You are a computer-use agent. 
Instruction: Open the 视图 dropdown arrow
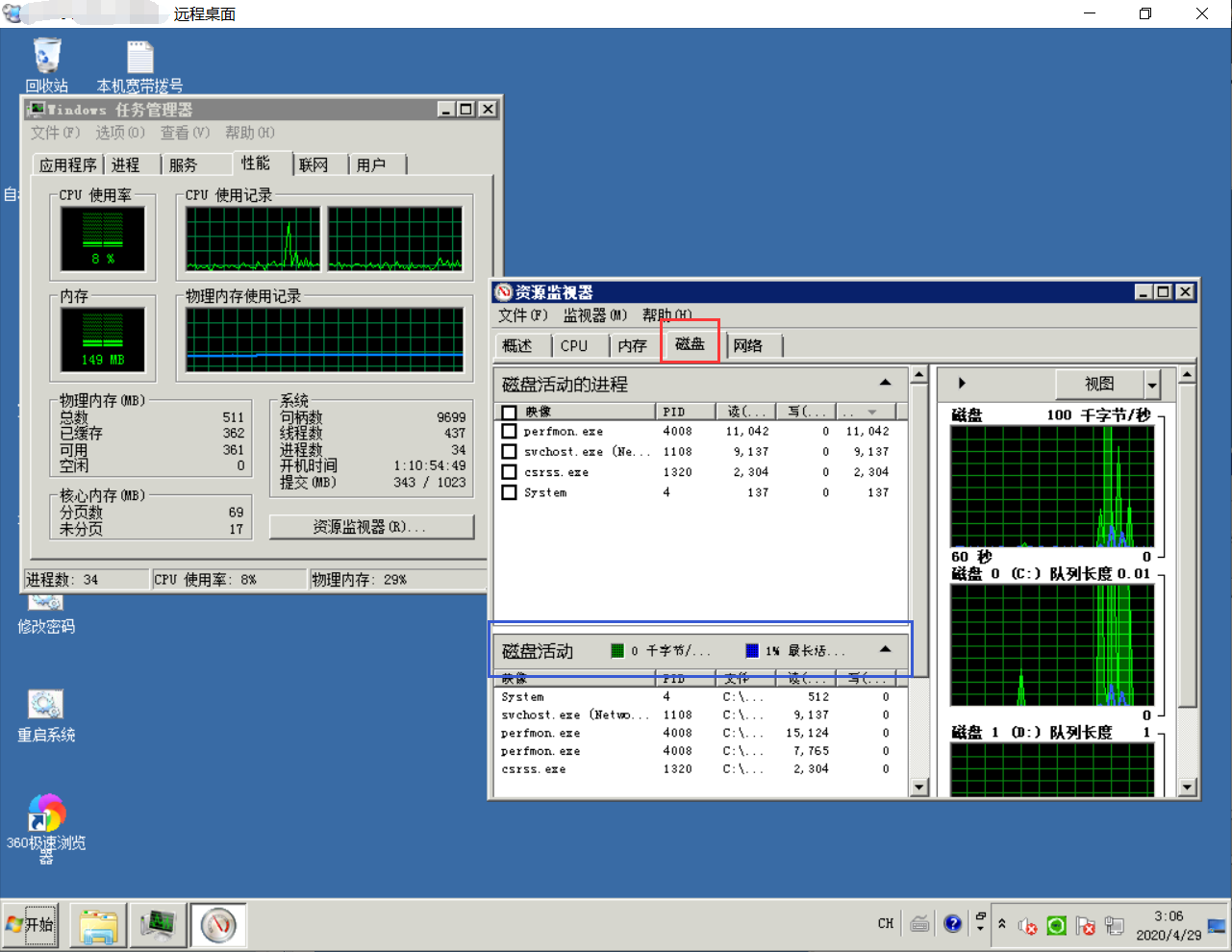click(1152, 385)
